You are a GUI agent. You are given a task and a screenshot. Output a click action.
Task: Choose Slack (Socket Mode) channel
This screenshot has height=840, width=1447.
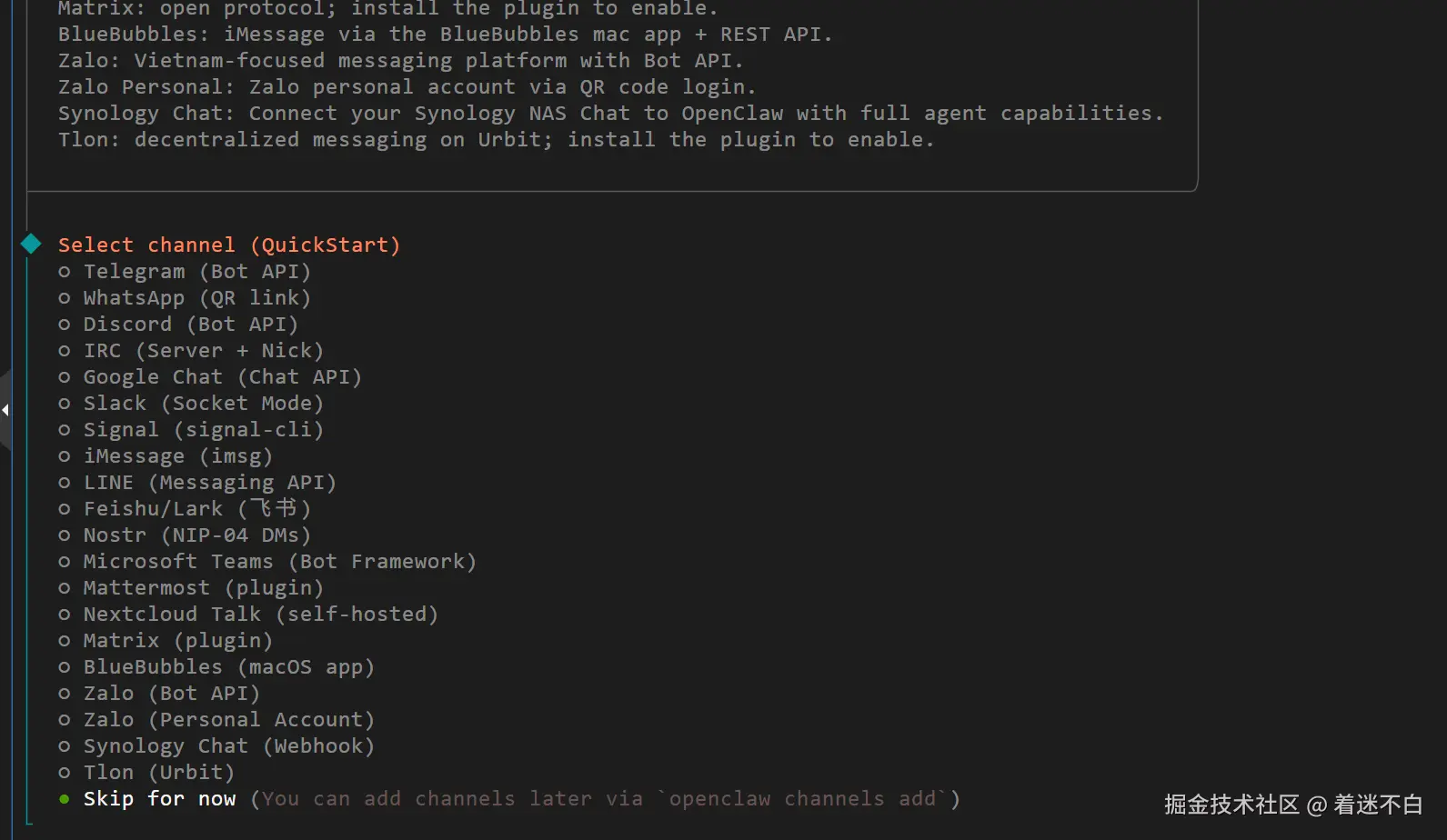[x=203, y=404]
